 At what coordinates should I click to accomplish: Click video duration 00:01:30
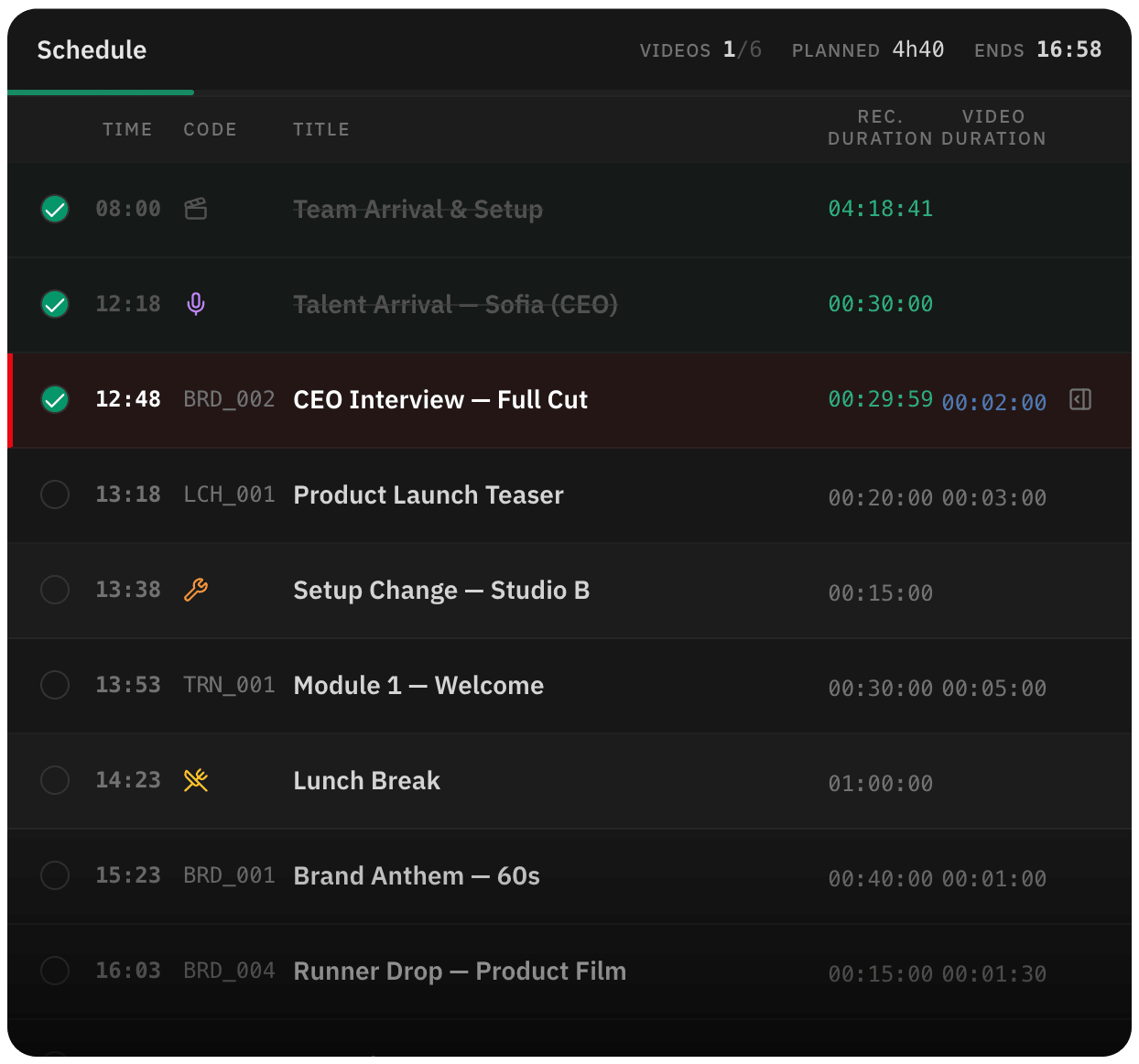click(x=994, y=974)
